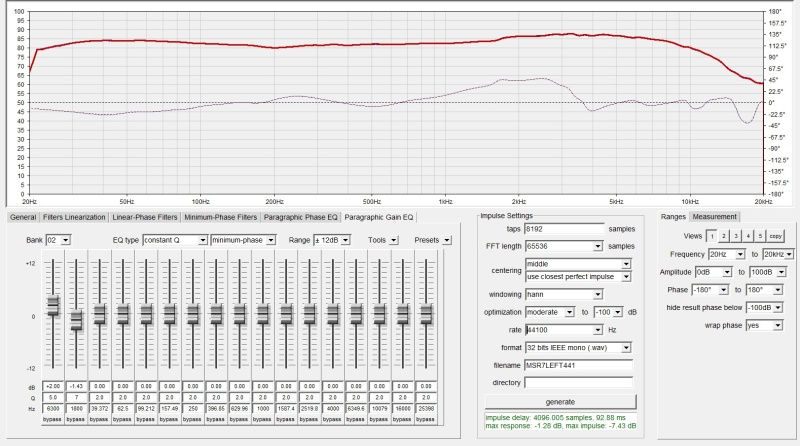Switch to the Paragraphic Phase EQ tab
The width and height of the screenshot is (800, 446).
300,217
